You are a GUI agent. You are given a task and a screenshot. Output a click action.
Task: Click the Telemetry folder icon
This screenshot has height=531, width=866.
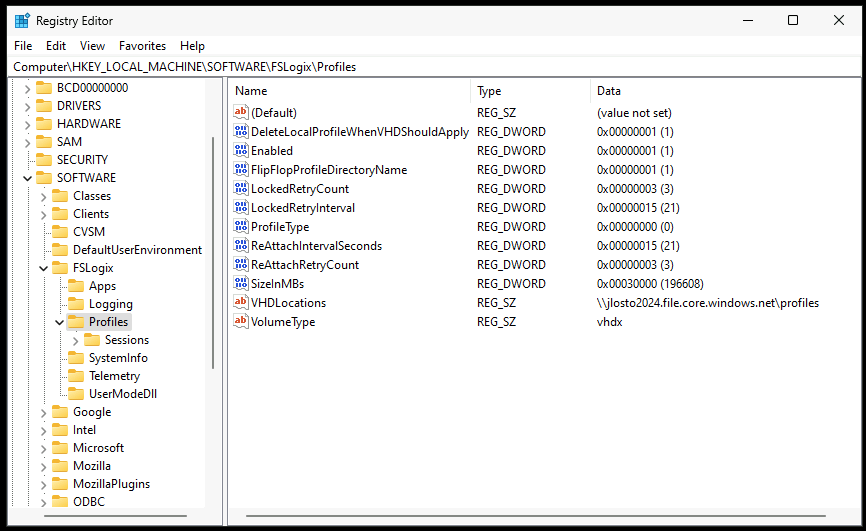[76, 376]
